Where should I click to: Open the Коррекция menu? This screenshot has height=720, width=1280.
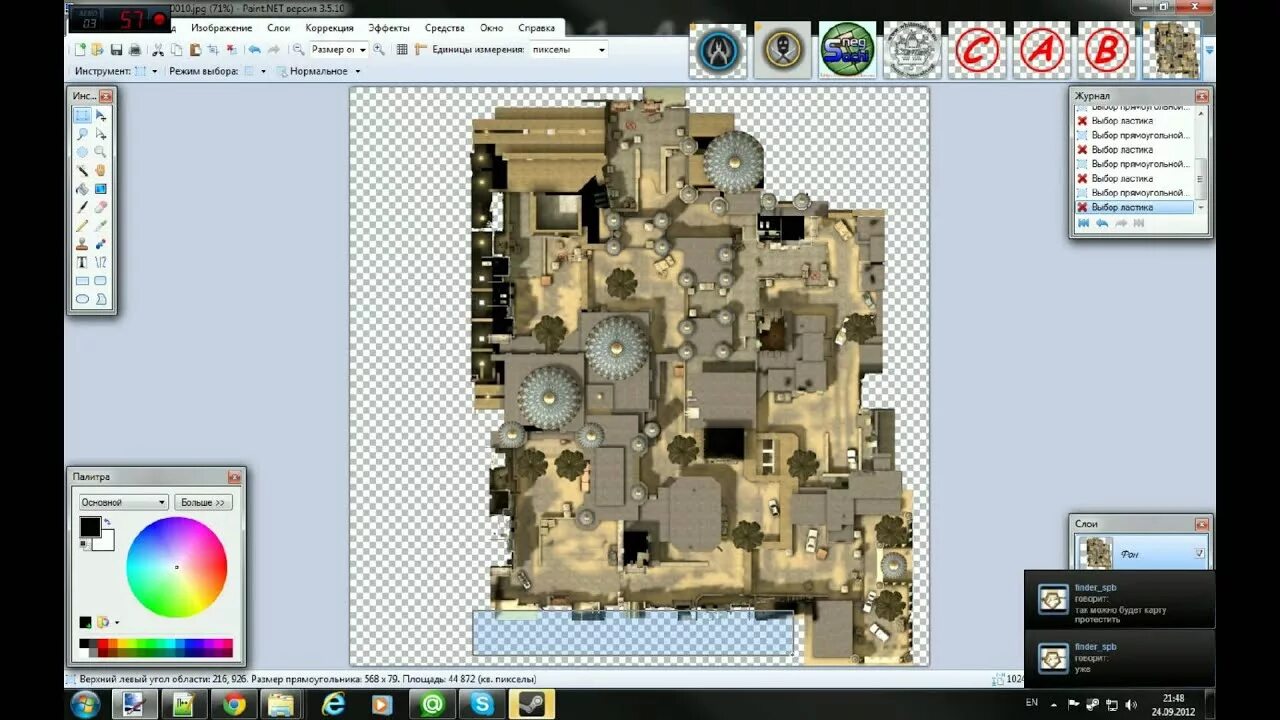pyautogui.click(x=329, y=28)
